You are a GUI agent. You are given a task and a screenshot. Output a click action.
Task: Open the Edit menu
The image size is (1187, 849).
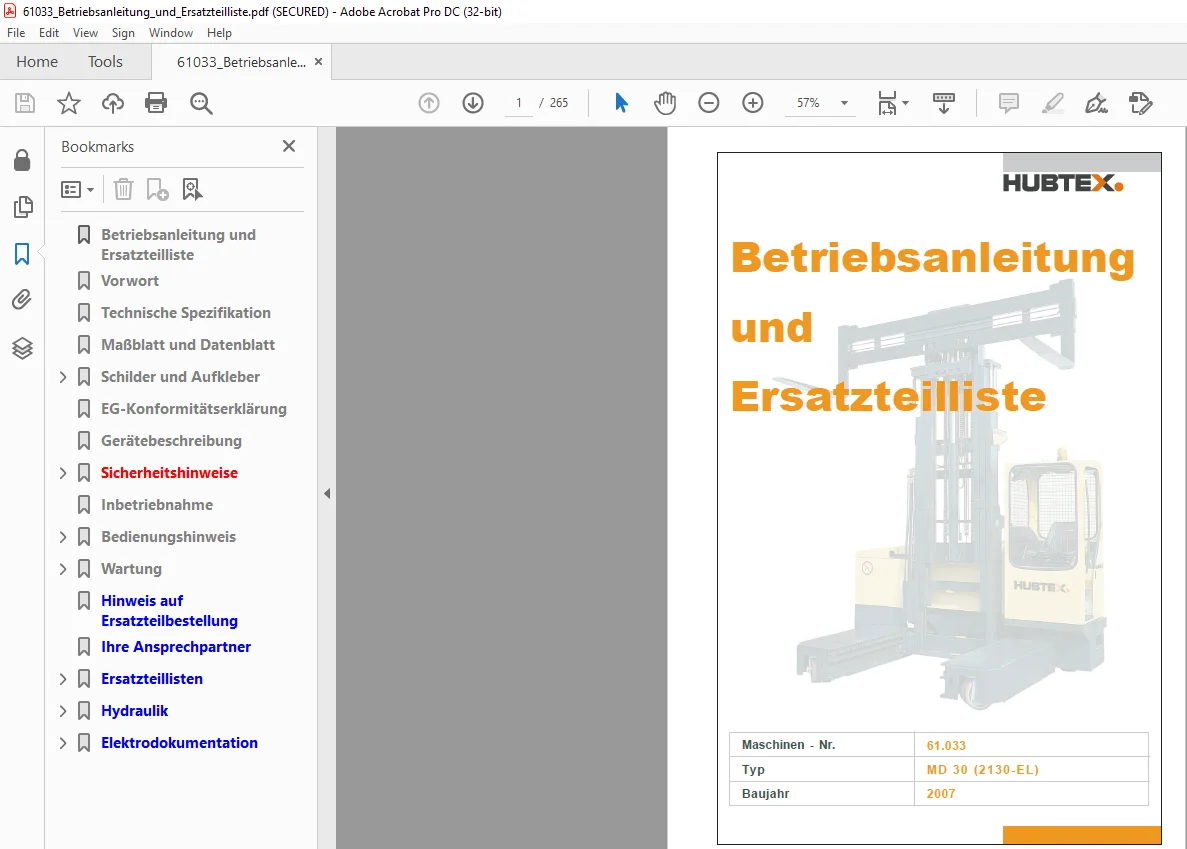(x=49, y=33)
